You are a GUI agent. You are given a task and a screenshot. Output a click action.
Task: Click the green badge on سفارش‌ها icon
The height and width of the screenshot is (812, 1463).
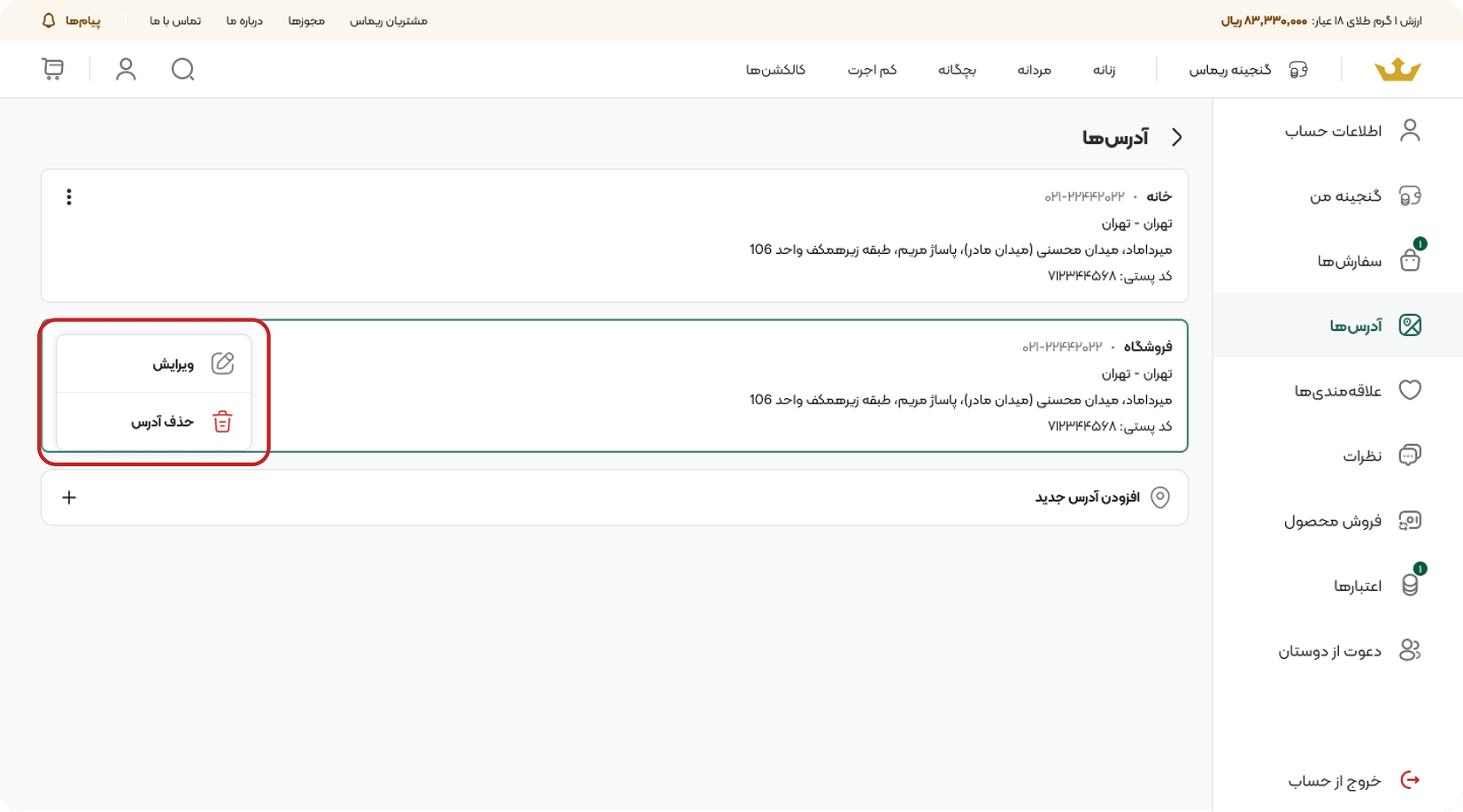(x=1420, y=244)
